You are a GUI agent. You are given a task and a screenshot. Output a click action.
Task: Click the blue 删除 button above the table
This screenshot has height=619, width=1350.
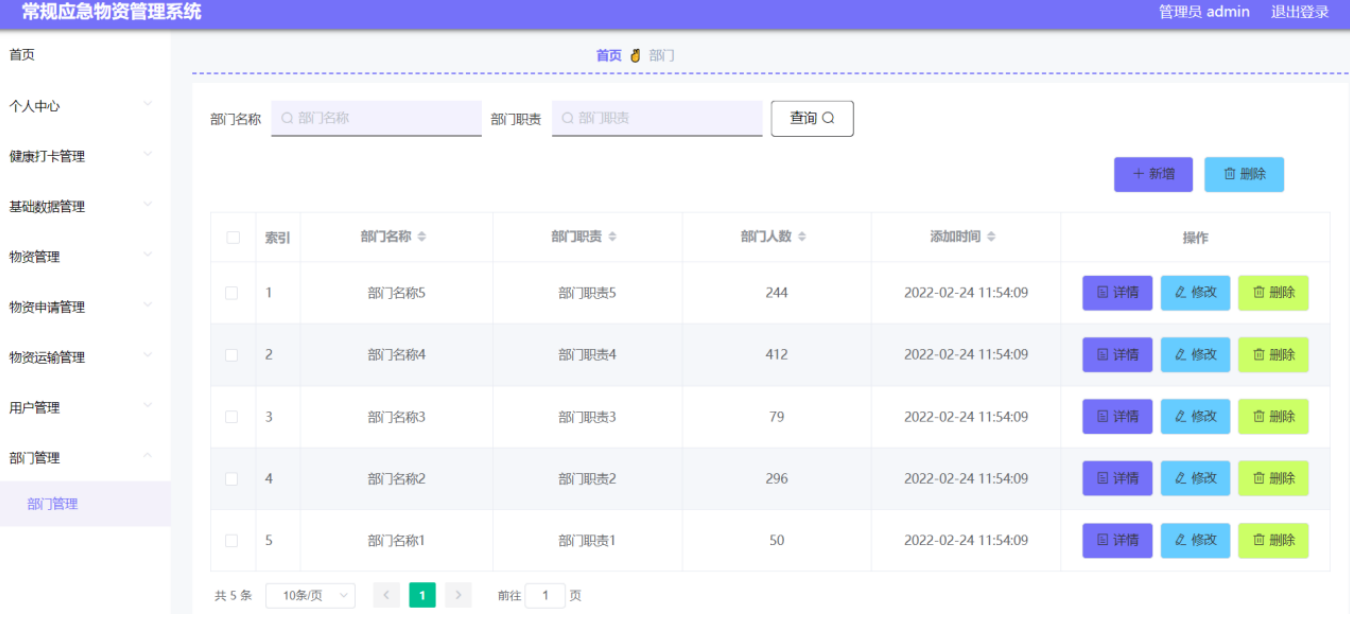click(1244, 174)
